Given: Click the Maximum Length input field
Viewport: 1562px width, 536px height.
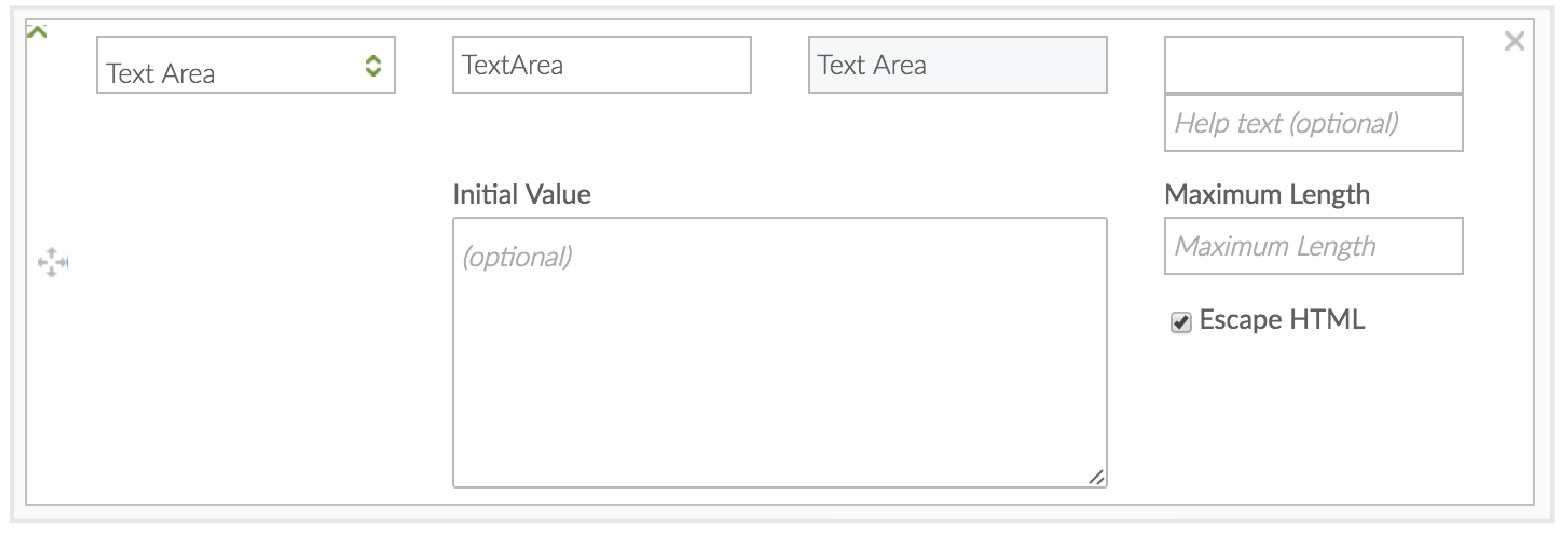Looking at the screenshot, I should [1313, 246].
